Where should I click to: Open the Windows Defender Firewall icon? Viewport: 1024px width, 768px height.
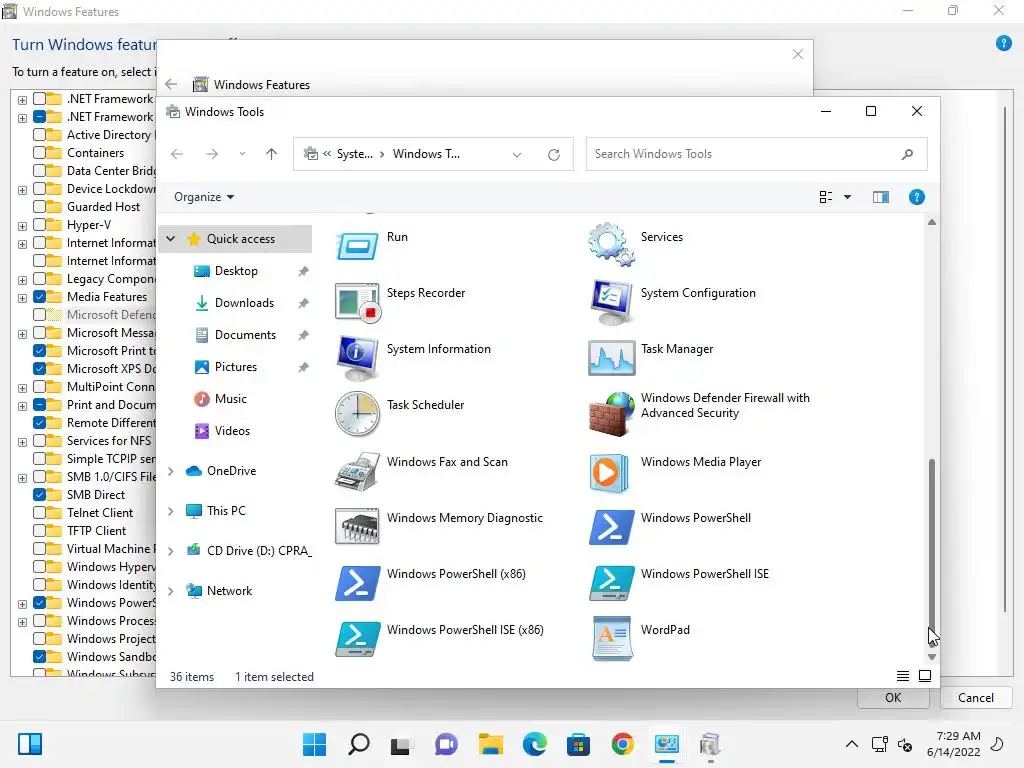tap(611, 414)
